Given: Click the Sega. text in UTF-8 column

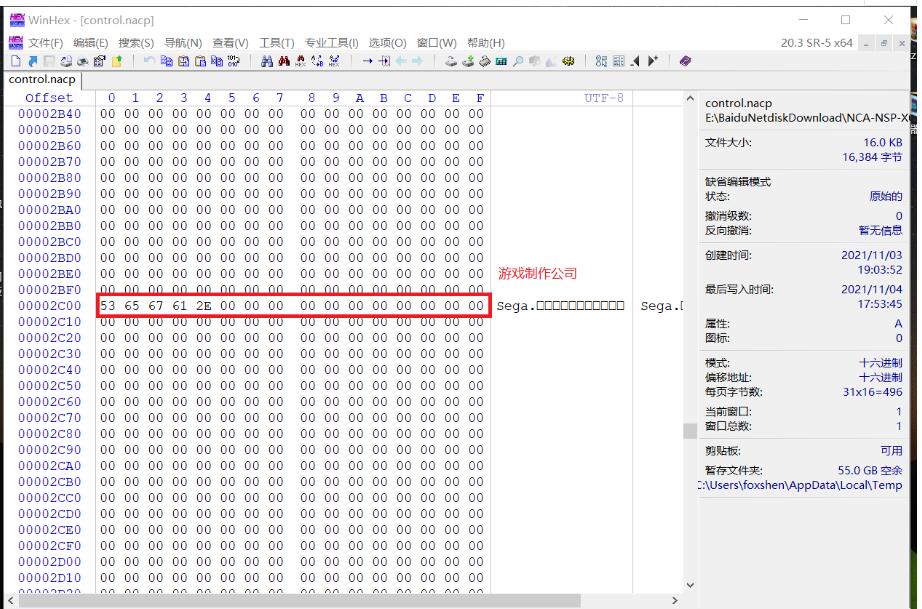Looking at the screenshot, I should 516,306.
